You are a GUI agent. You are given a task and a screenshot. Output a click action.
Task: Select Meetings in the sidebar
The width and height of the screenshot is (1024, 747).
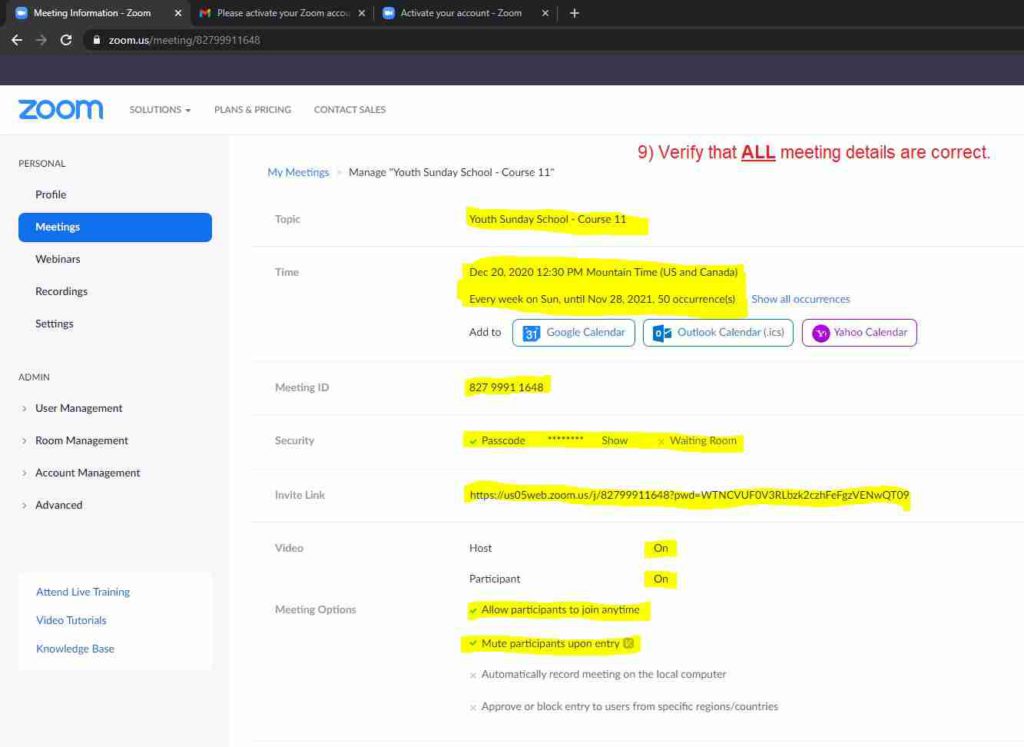115,227
